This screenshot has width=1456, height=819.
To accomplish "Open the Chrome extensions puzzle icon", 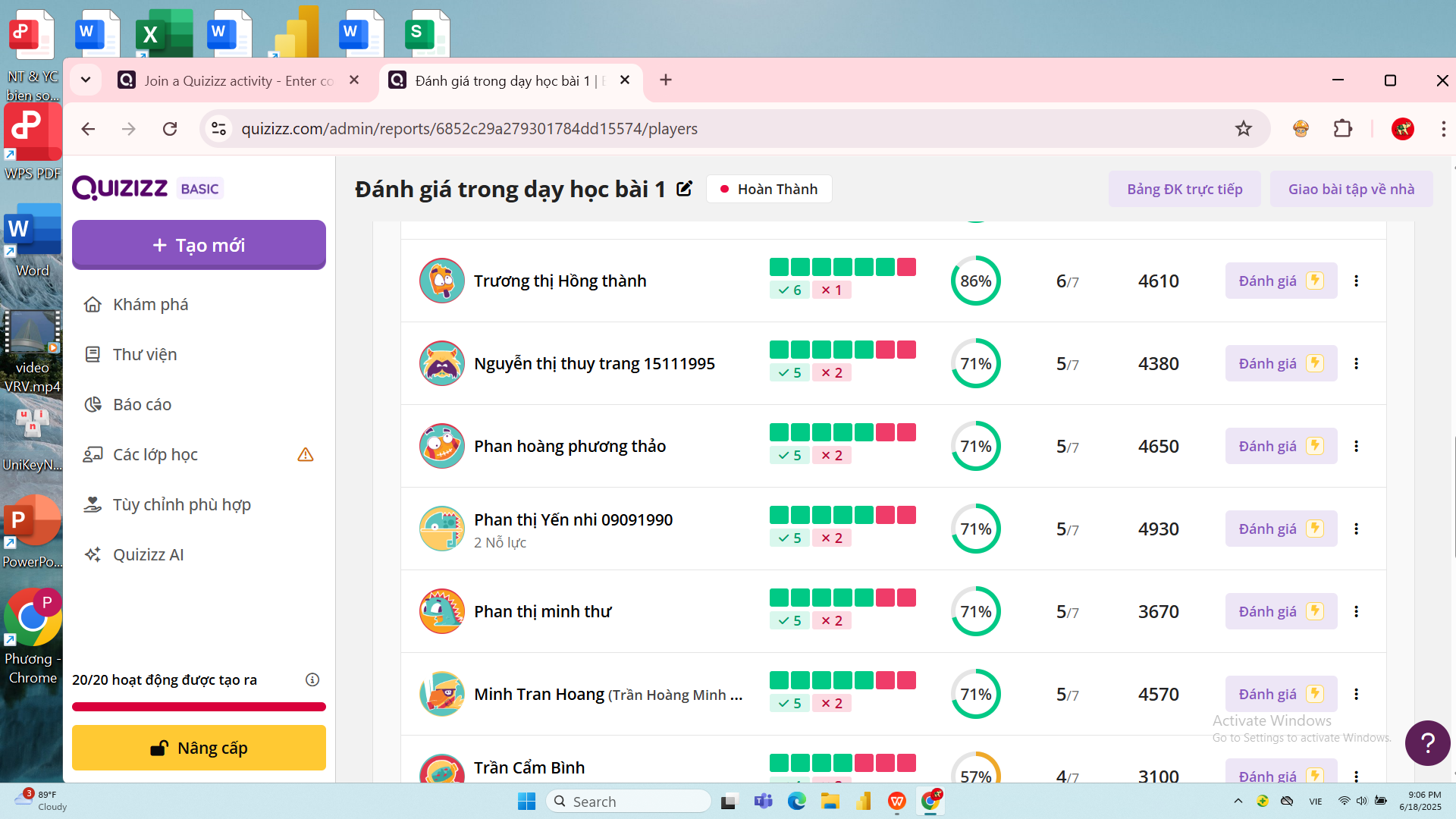I will (x=1343, y=129).
